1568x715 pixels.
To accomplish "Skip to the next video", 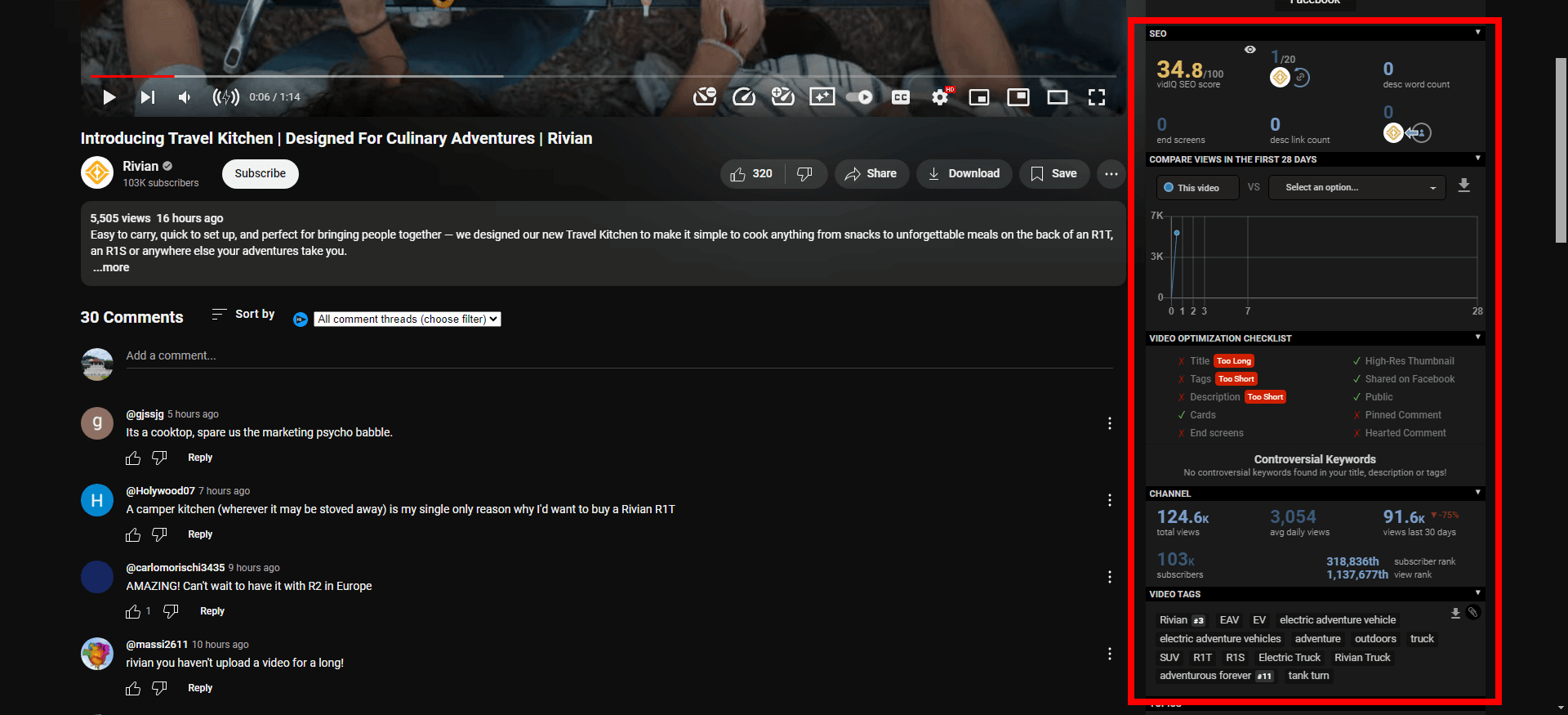I will coord(147,97).
